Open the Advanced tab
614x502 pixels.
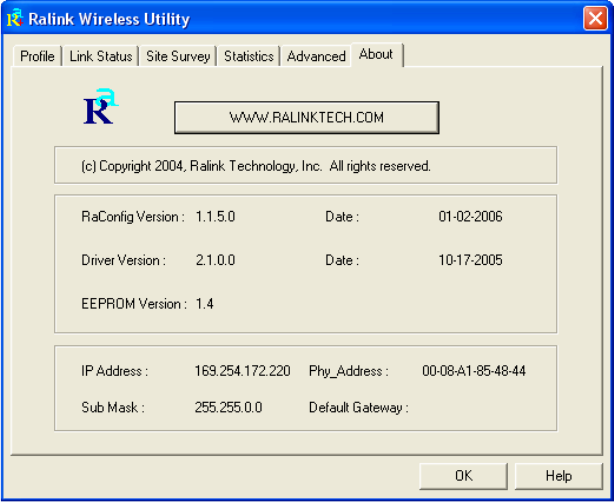click(316, 56)
